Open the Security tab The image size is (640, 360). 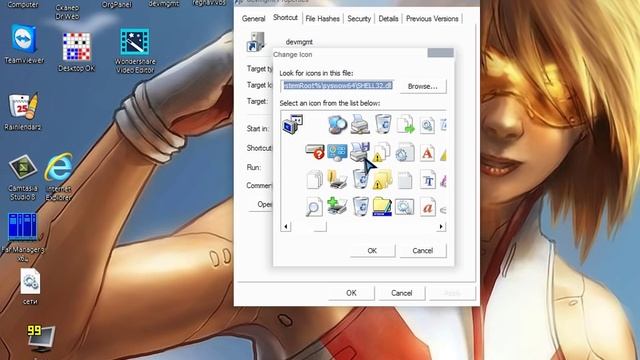point(359,19)
